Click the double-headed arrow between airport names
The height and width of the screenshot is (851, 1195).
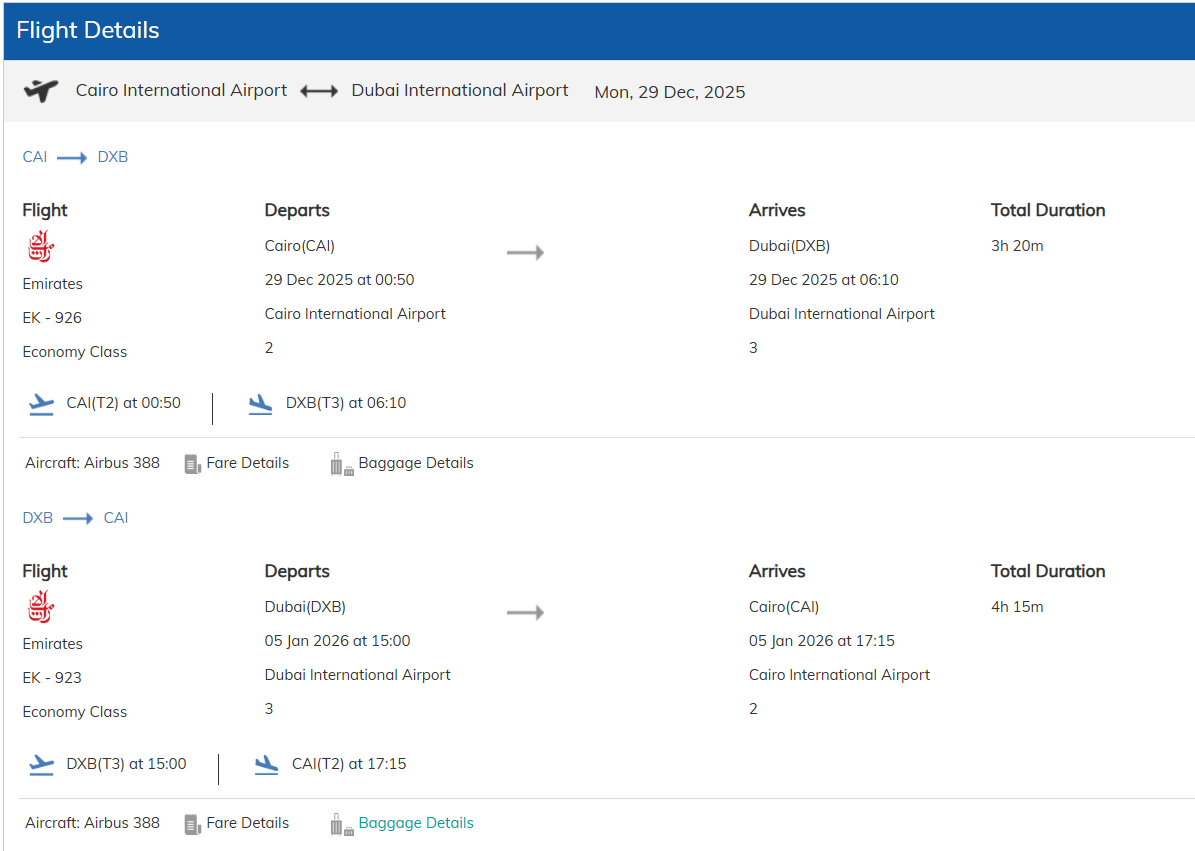[319, 91]
